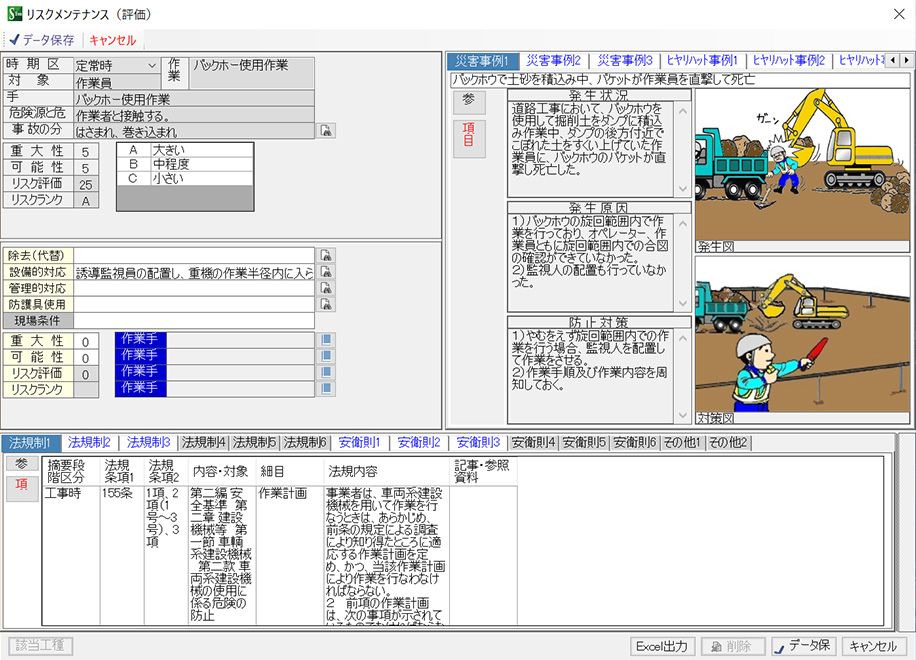Click the red キャンセル toolbar item

coord(112,40)
